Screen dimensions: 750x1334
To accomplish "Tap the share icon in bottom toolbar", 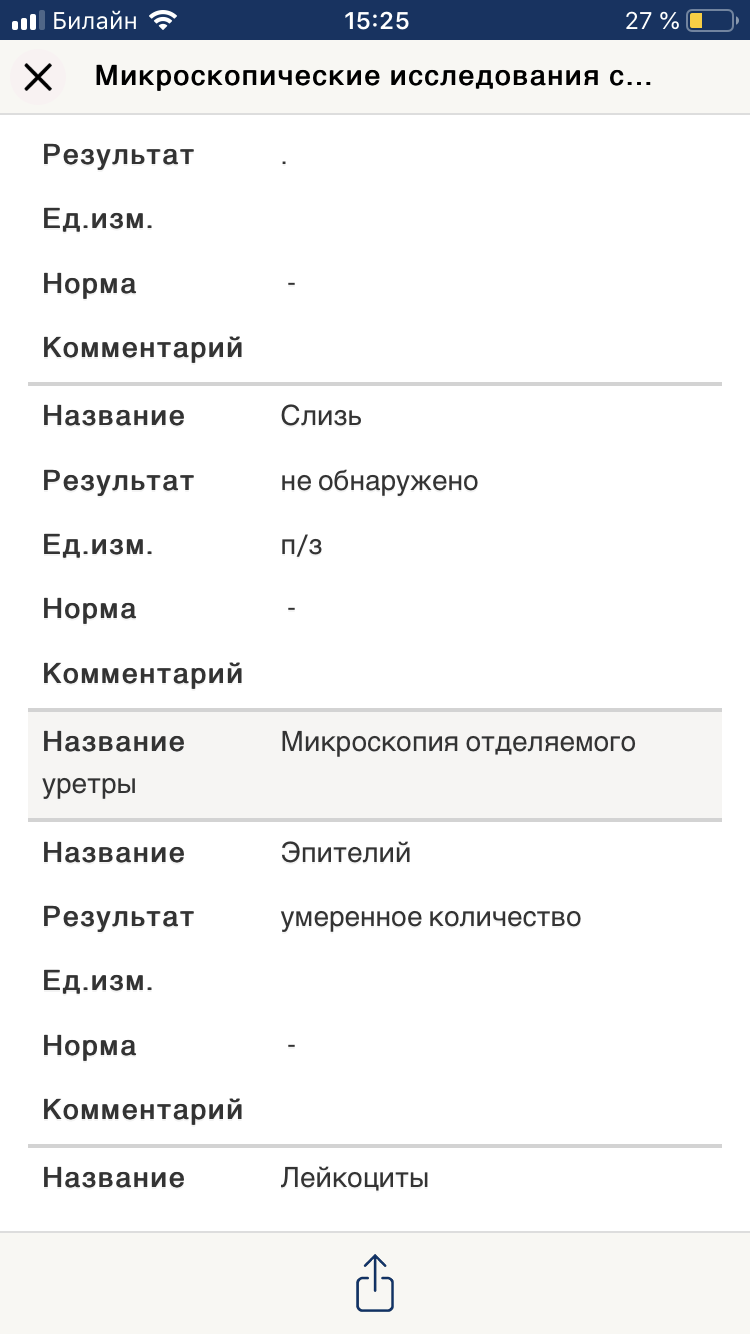I will point(375,1282).
